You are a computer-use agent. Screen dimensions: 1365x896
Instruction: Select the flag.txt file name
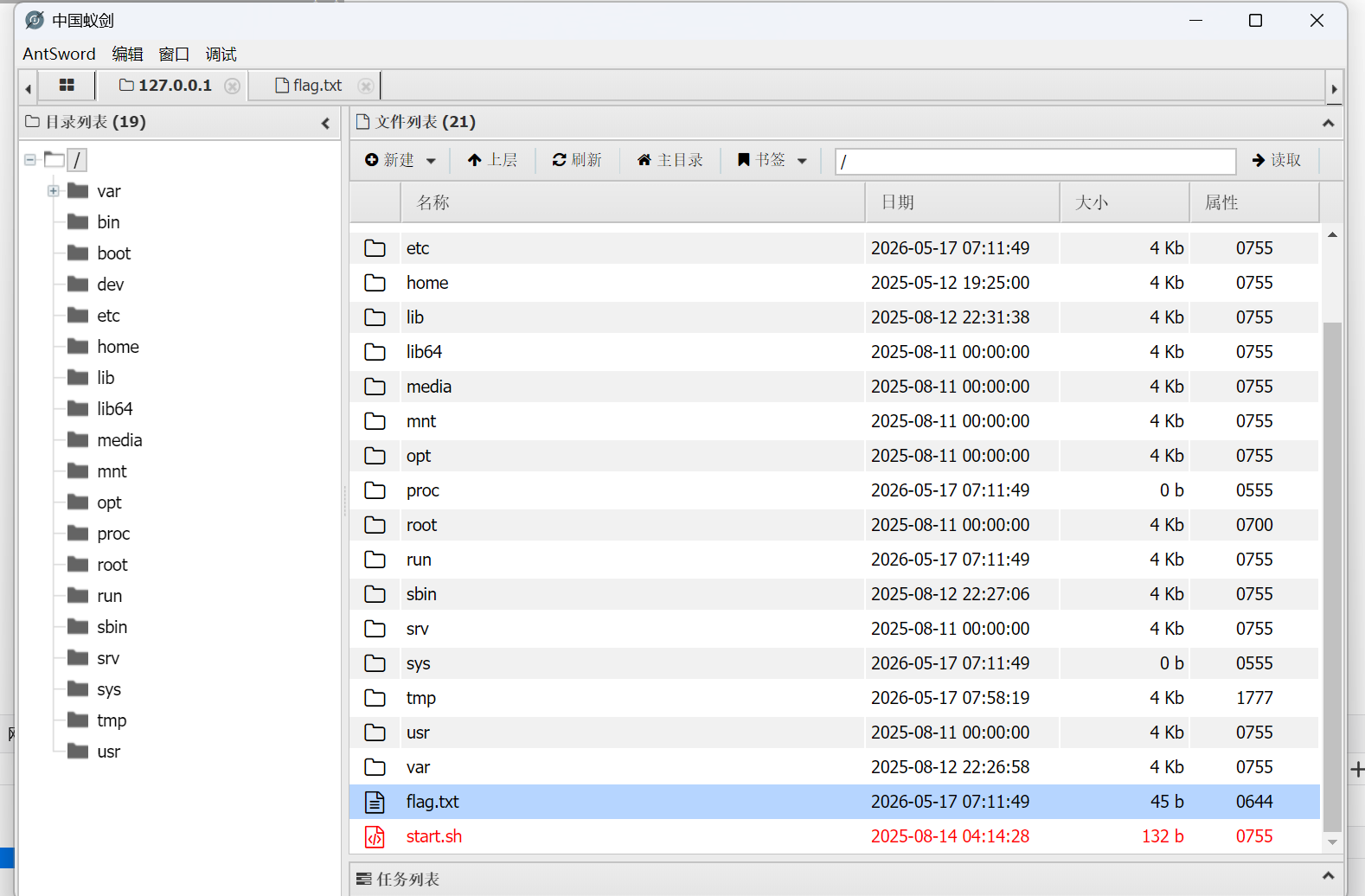tap(433, 802)
